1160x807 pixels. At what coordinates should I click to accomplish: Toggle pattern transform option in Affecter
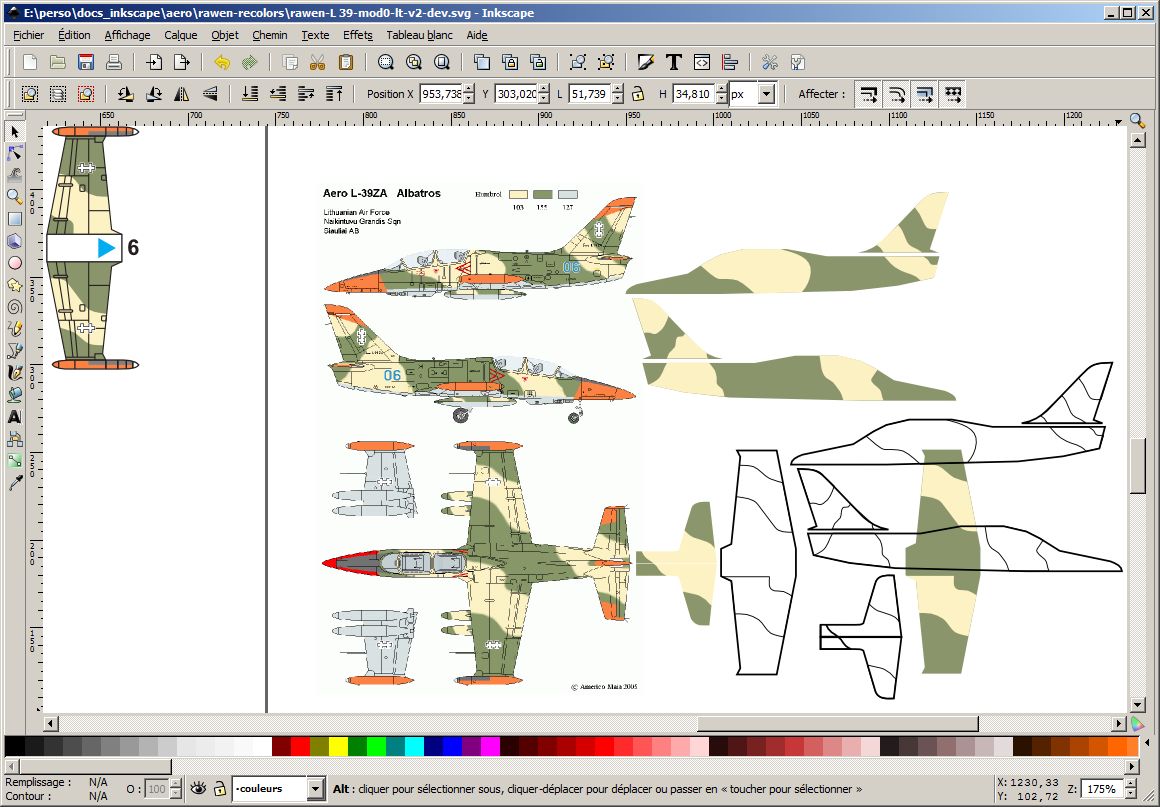[x=953, y=94]
